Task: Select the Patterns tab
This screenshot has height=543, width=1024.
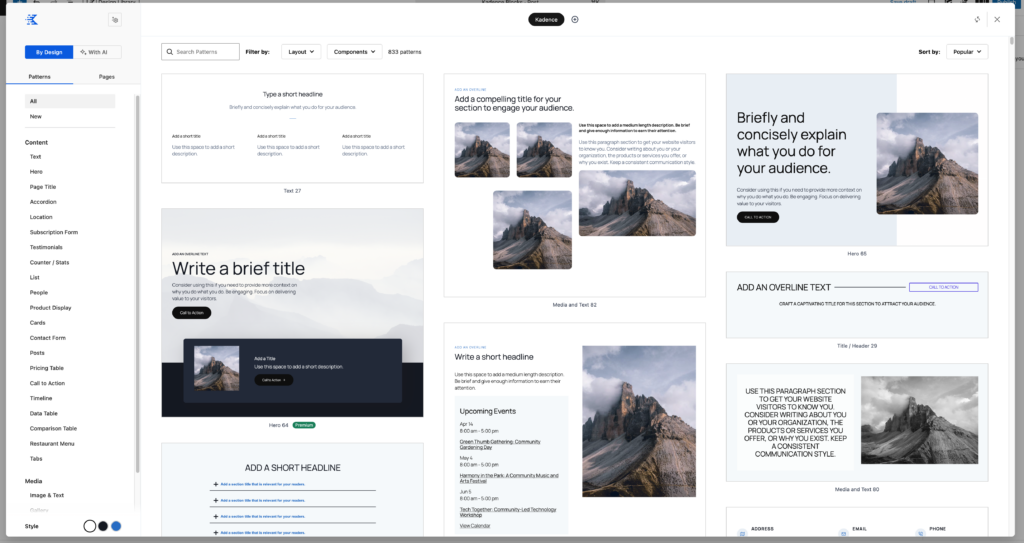Action: (40, 77)
